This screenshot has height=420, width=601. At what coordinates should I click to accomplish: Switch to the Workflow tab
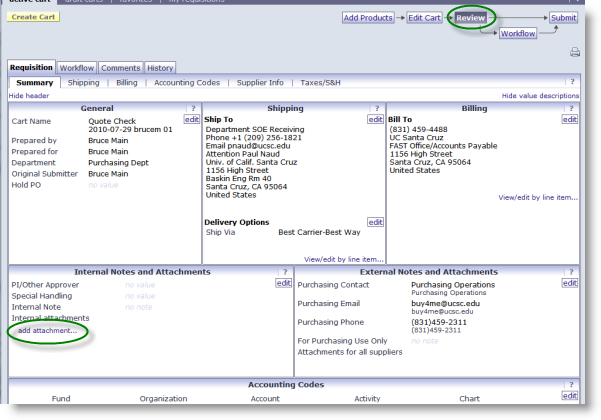[x=77, y=68]
